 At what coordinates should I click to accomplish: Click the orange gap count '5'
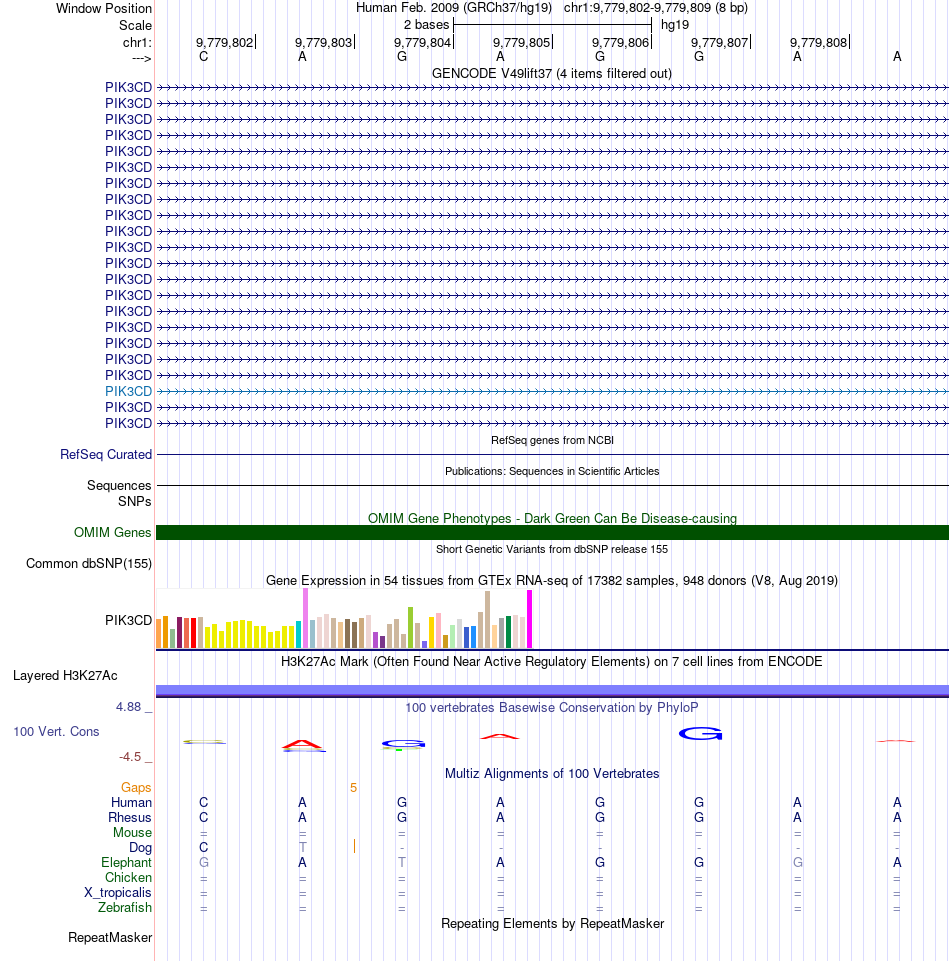pos(354,788)
